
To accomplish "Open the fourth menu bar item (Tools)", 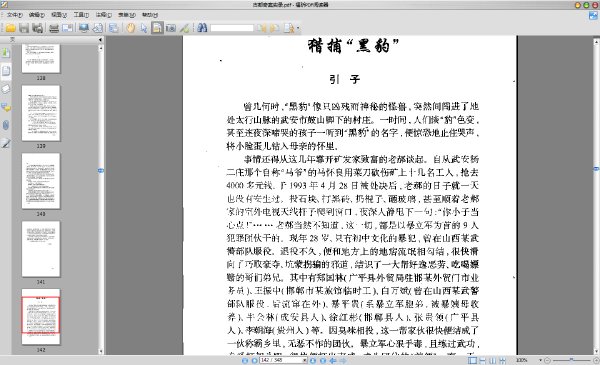I will (81, 15).
